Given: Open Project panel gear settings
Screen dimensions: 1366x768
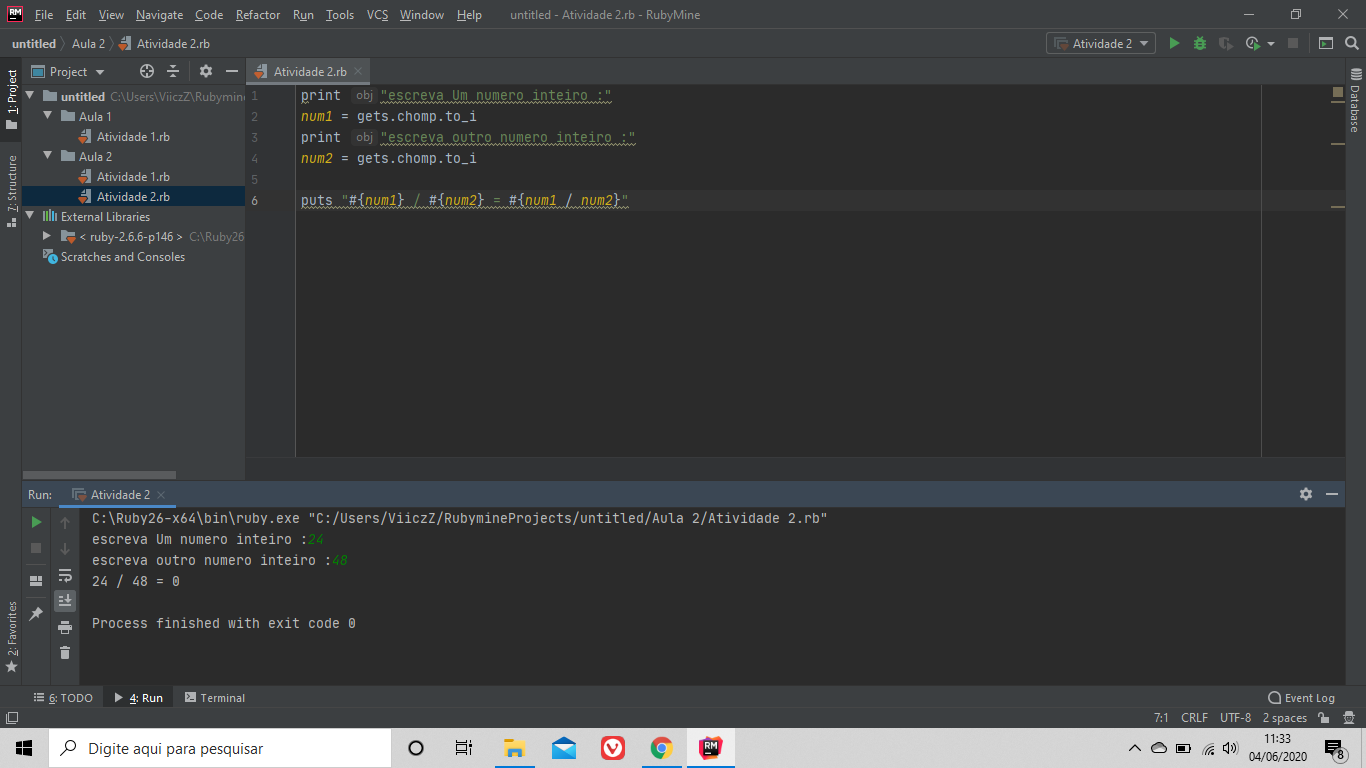Looking at the screenshot, I should coord(206,72).
